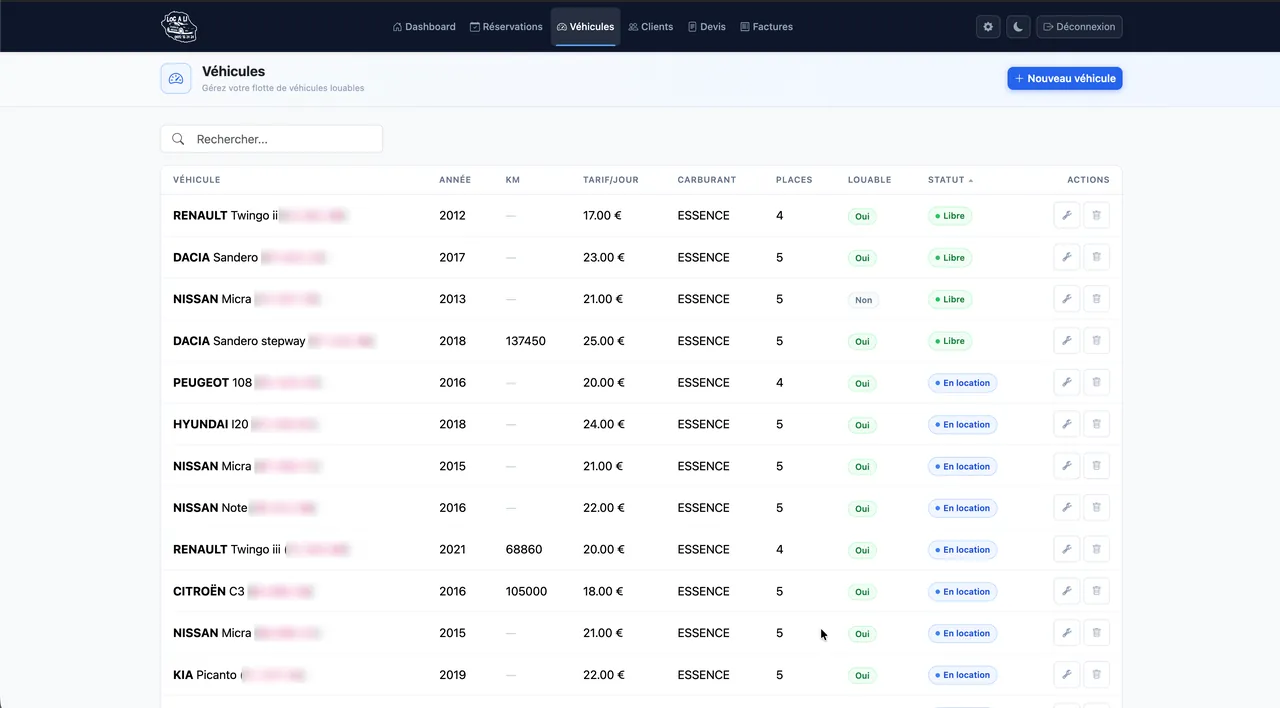1280x708 pixels.
Task: Delete the KIA Picanto vehicle
Action: click(1096, 675)
